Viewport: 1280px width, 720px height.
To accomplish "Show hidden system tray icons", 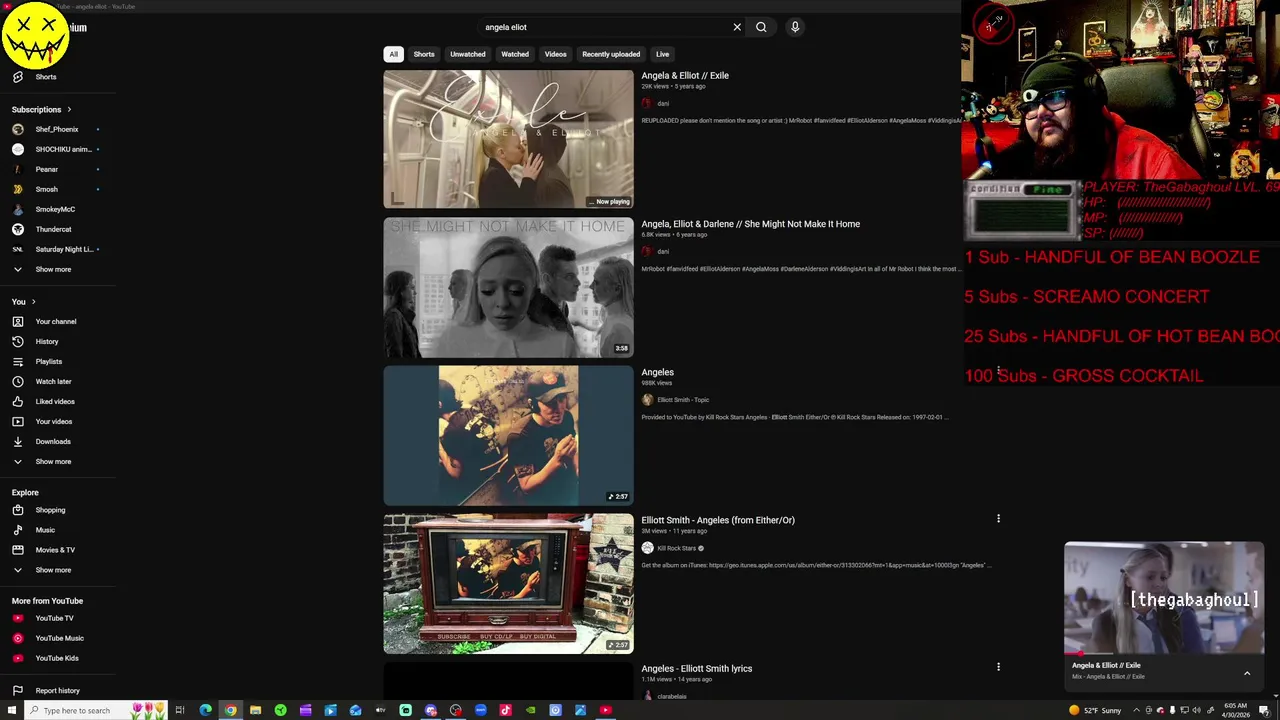I will 1136,711.
